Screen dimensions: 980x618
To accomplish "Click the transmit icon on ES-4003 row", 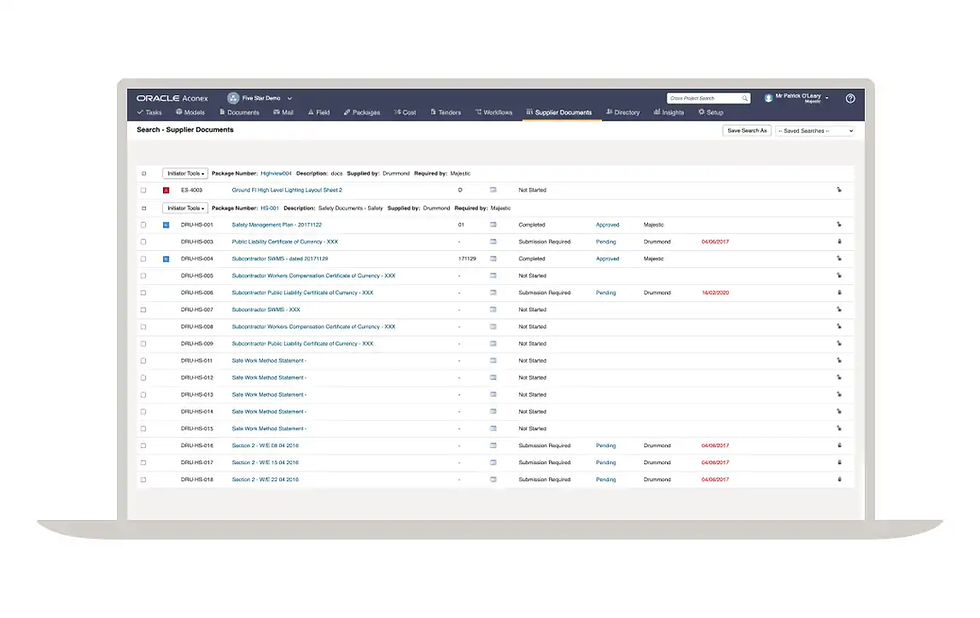I will click(839, 190).
